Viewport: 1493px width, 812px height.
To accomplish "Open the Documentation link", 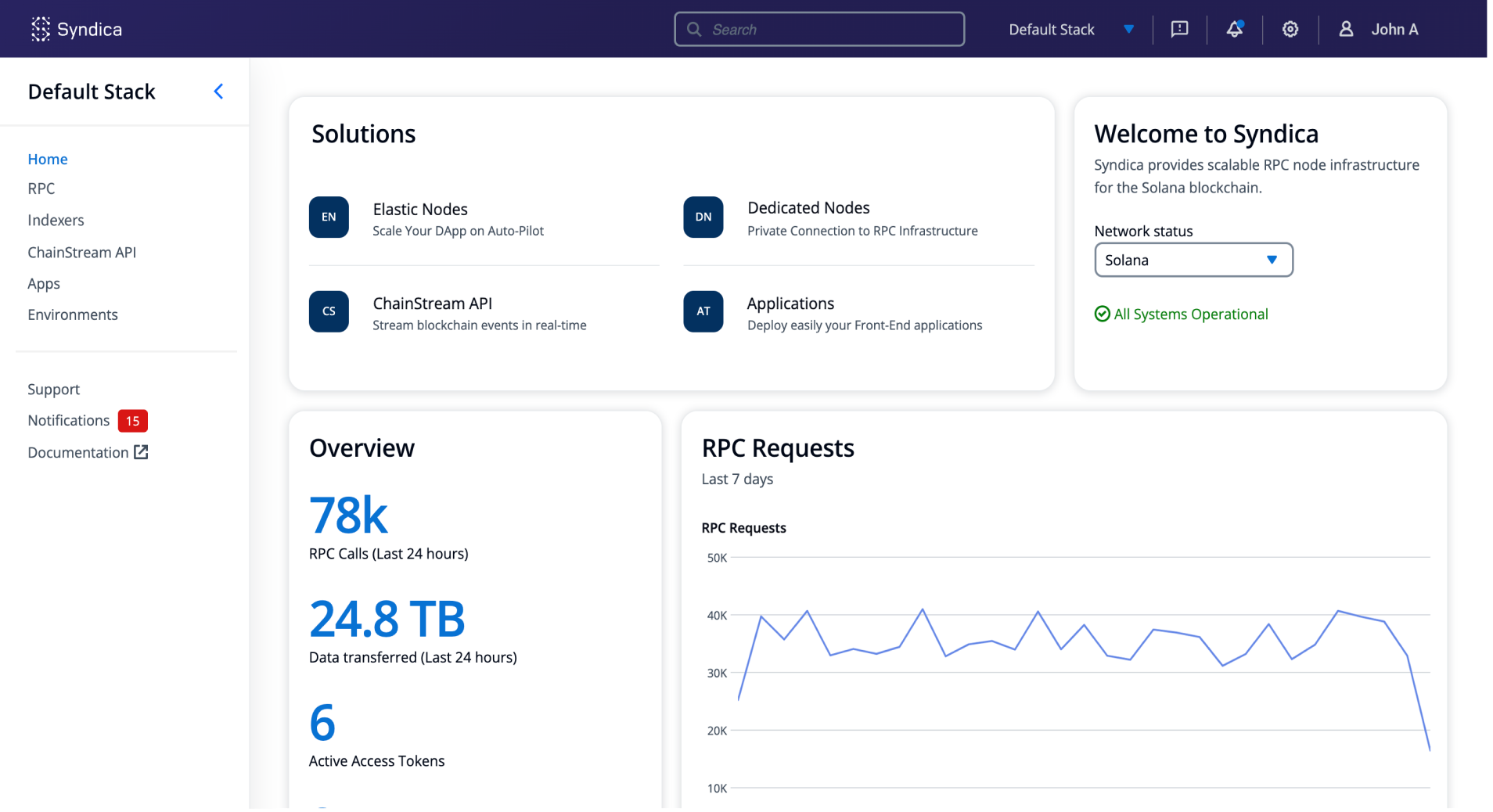I will pos(78,452).
